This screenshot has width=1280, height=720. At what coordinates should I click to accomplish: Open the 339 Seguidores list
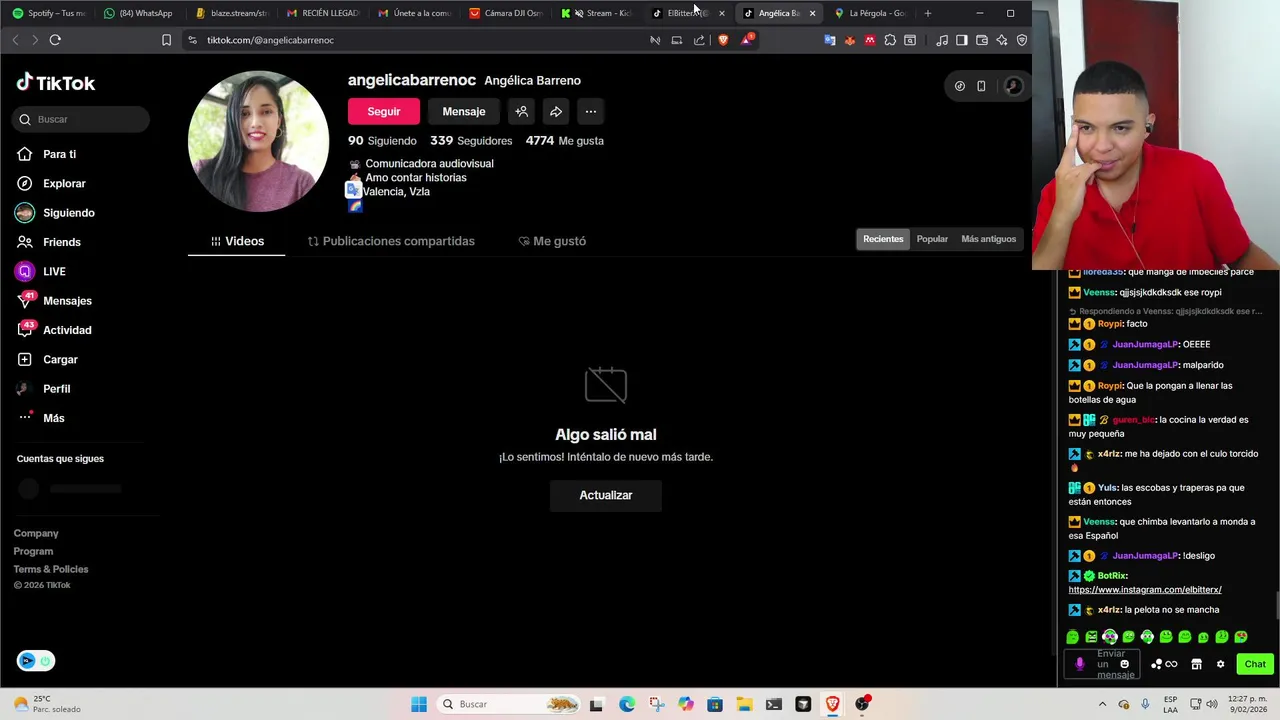pyautogui.click(x=471, y=141)
